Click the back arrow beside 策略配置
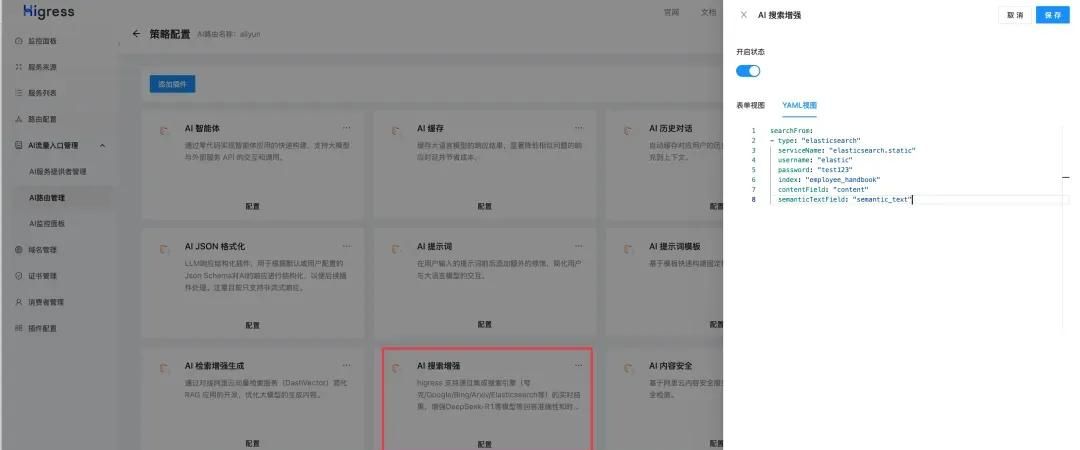 coord(136,34)
